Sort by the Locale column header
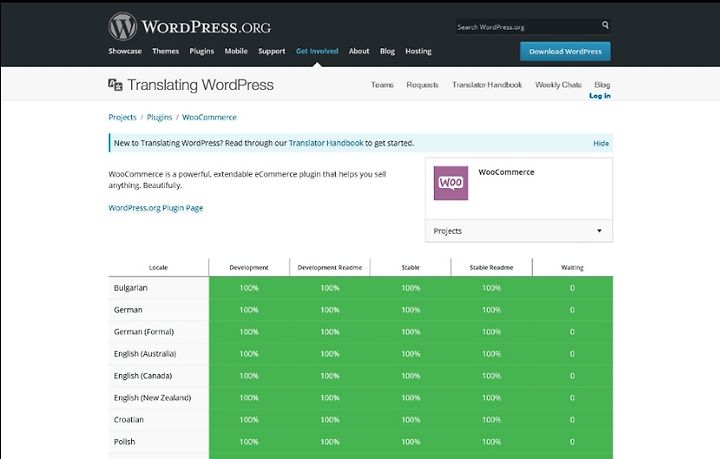Viewport: 720px width, 459px height. click(x=158, y=267)
